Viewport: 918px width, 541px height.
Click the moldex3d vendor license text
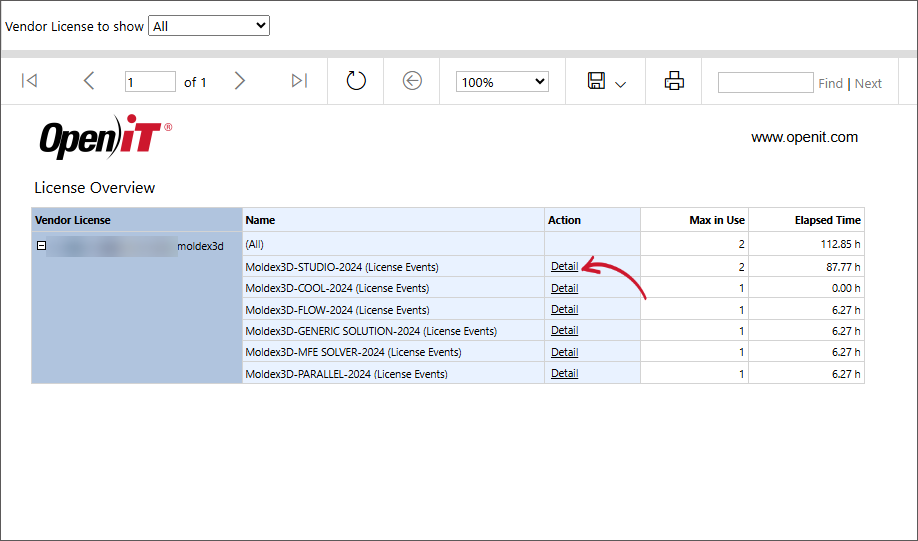coord(200,246)
